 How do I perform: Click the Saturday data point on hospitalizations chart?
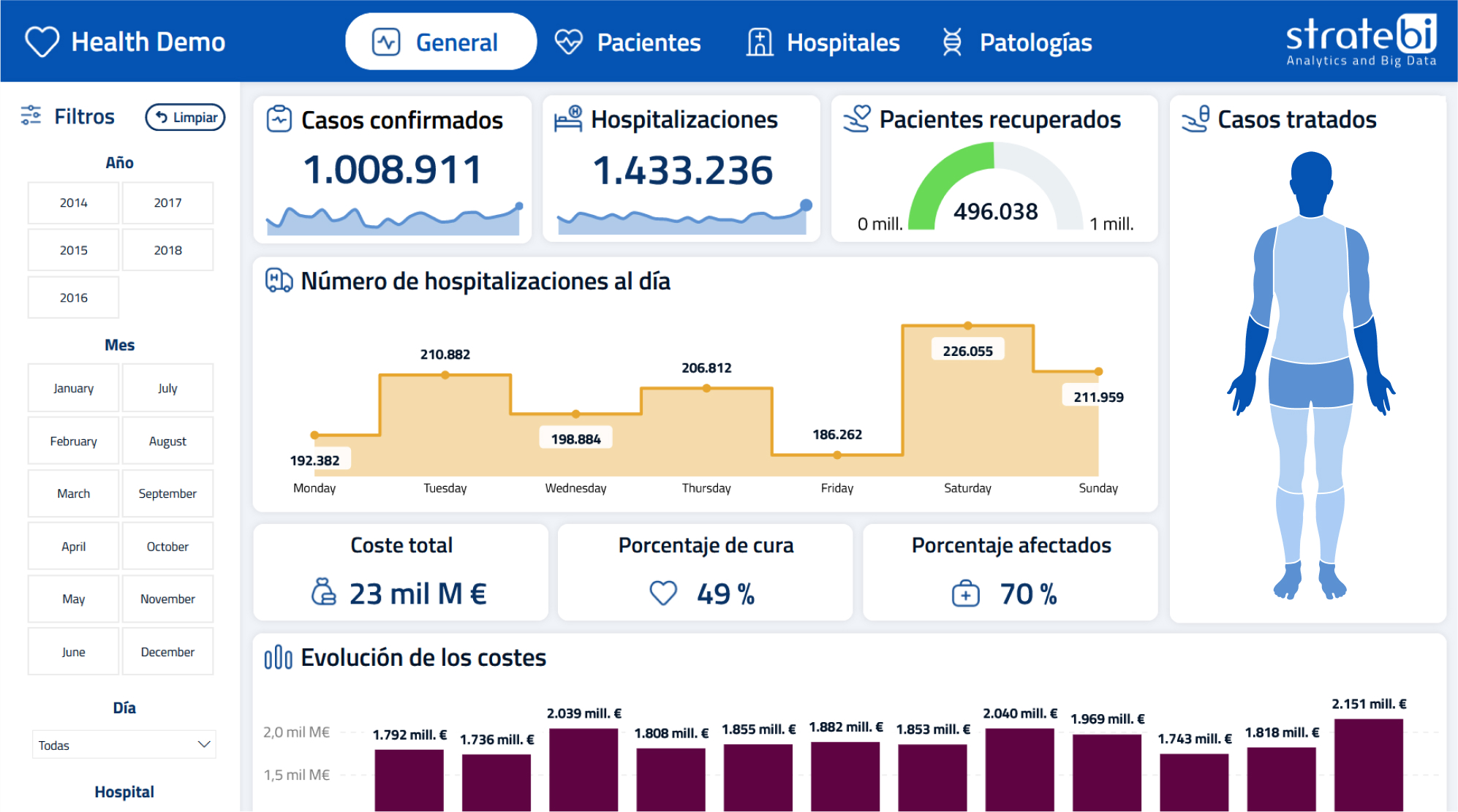coord(967,326)
